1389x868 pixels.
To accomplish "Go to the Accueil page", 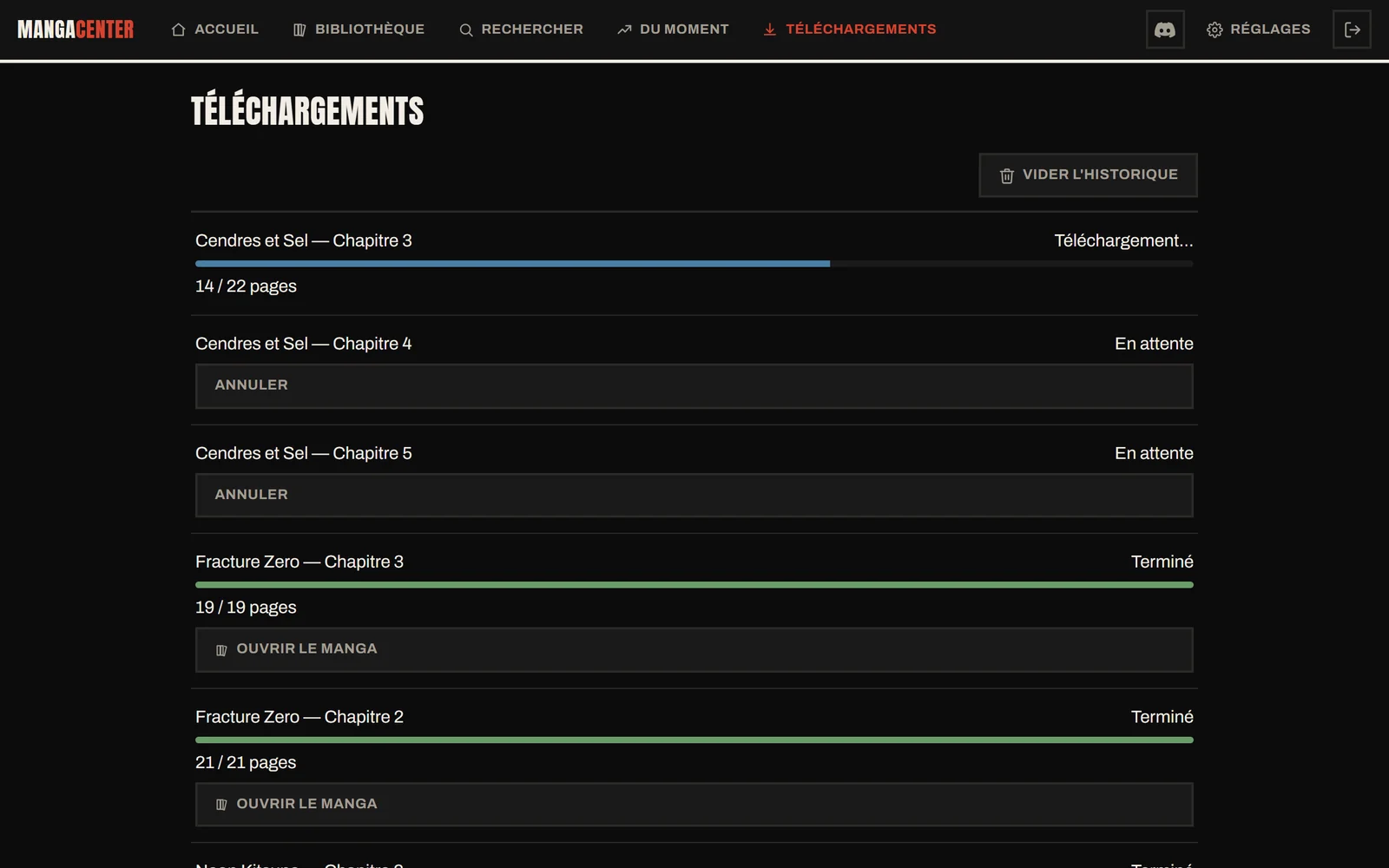I will (x=215, y=30).
